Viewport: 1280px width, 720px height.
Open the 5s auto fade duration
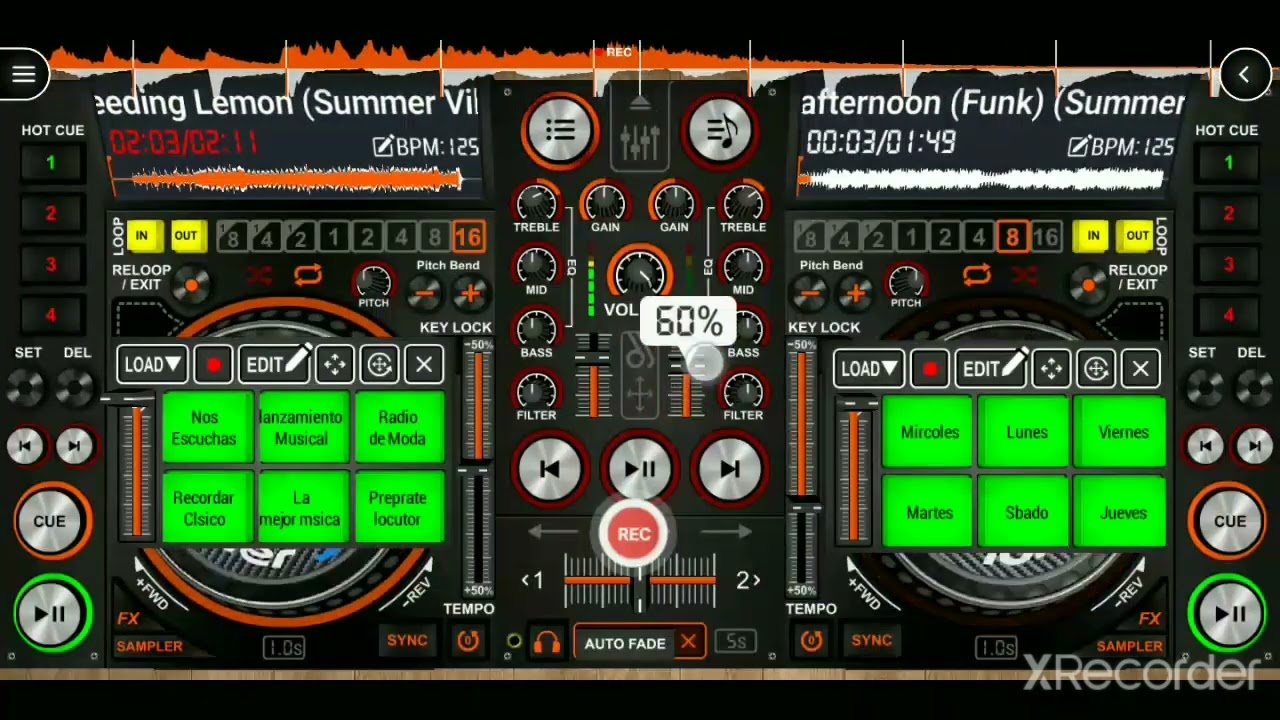736,642
